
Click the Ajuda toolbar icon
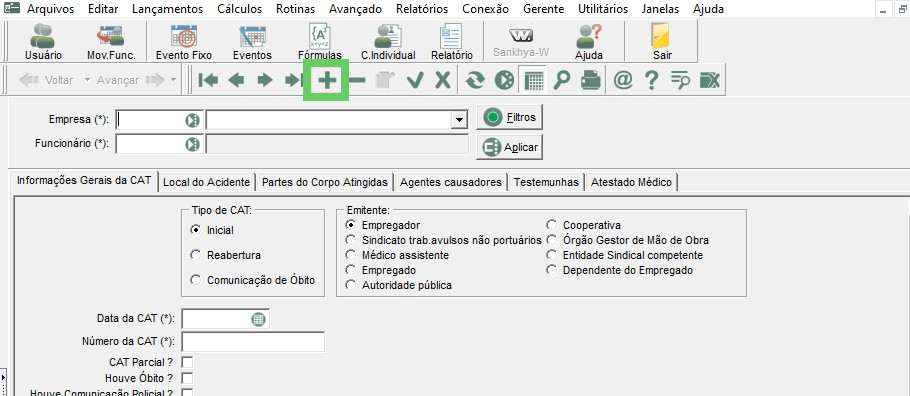(x=588, y=42)
